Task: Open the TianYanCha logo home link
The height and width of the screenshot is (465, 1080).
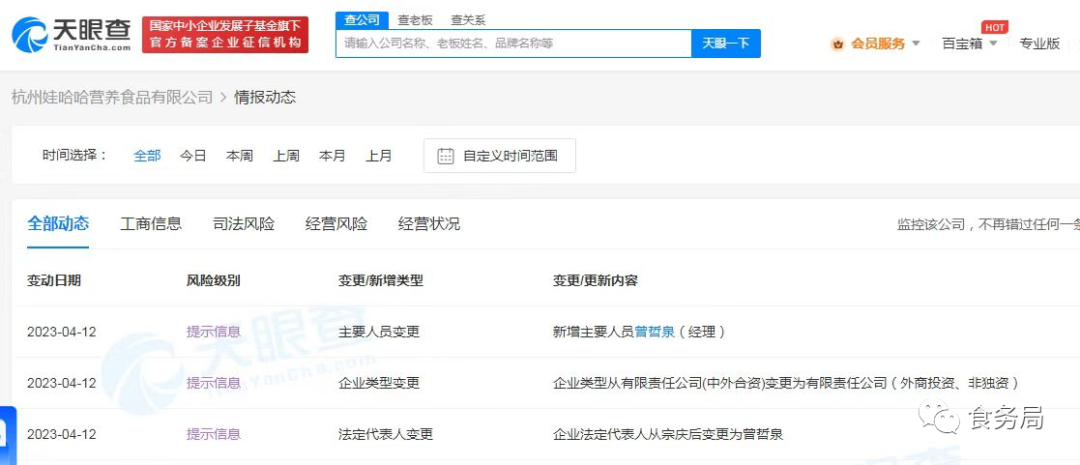Action: pyautogui.click(x=72, y=34)
